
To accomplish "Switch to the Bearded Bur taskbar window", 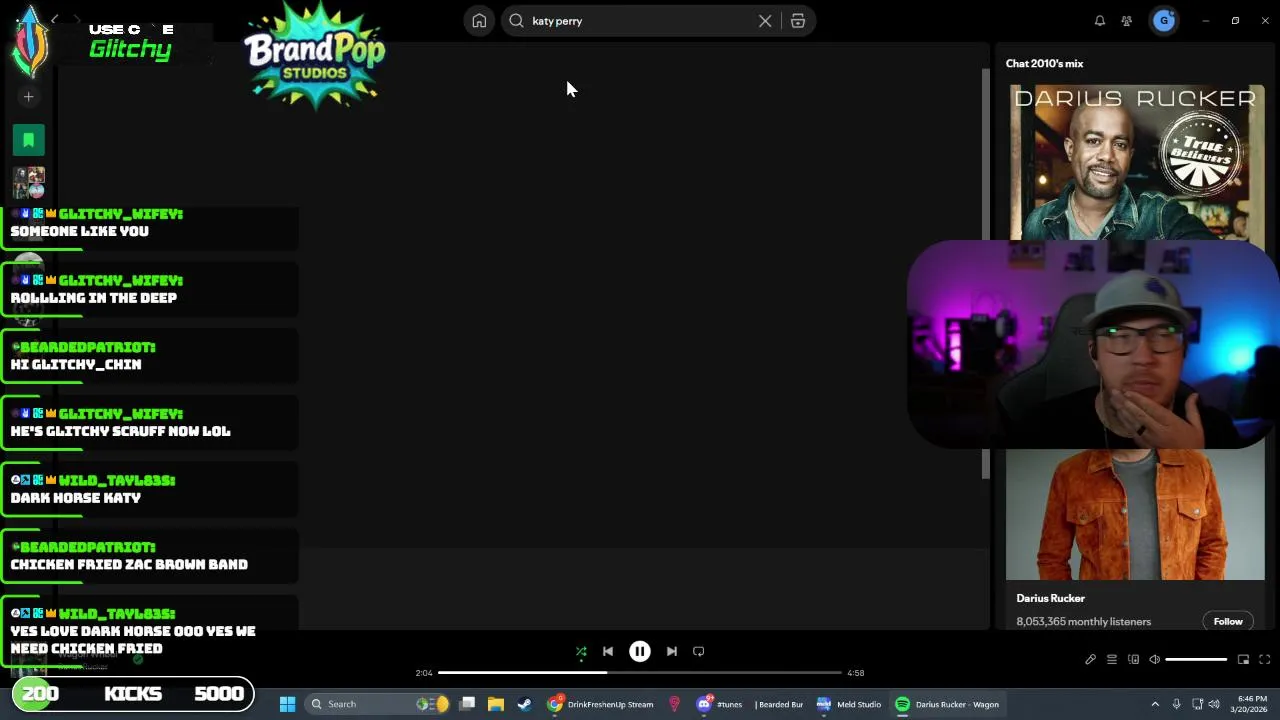I will coord(779,704).
